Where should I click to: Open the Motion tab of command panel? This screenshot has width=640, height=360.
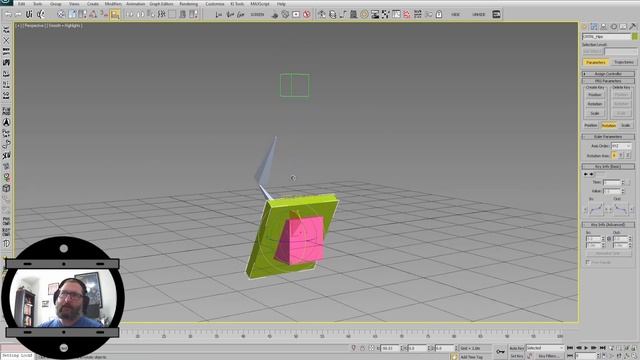[613, 27]
